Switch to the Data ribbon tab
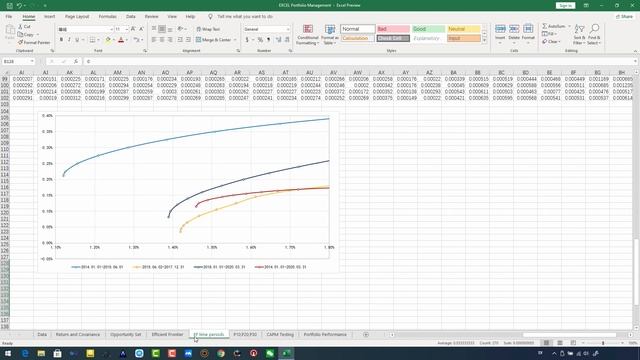Image resolution: width=640 pixels, height=360 pixels. [131, 17]
